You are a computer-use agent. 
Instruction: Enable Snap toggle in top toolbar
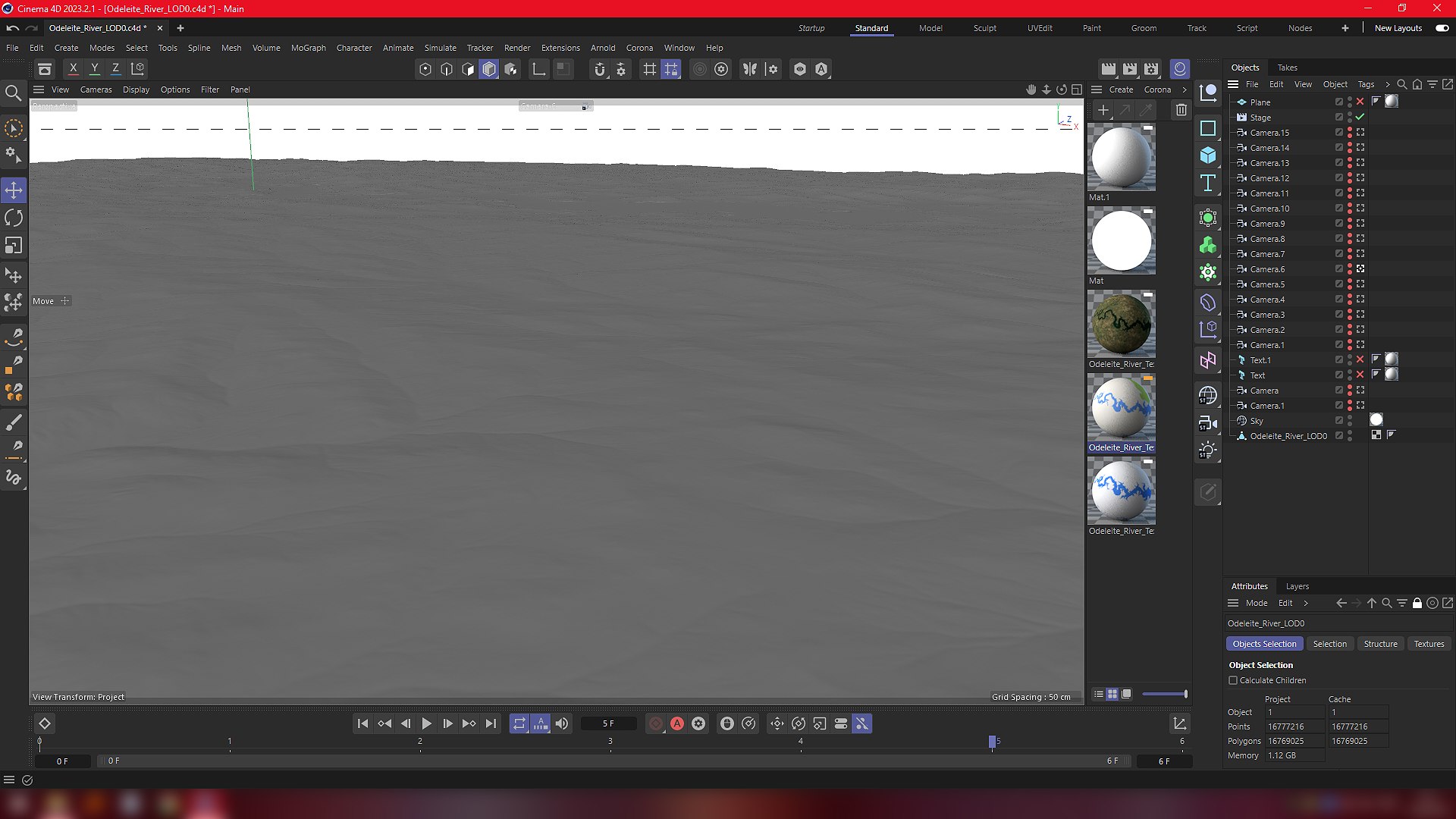pyautogui.click(x=599, y=69)
